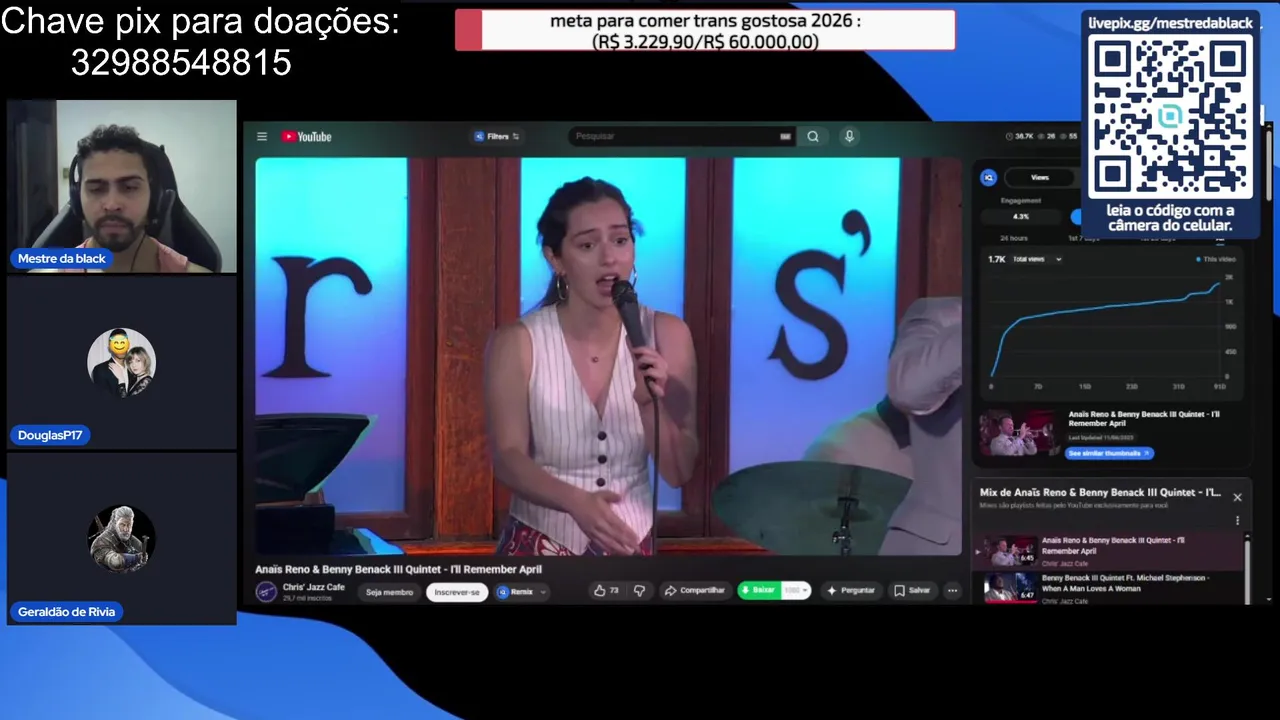Open Mix playlist three-dot options

1237,520
